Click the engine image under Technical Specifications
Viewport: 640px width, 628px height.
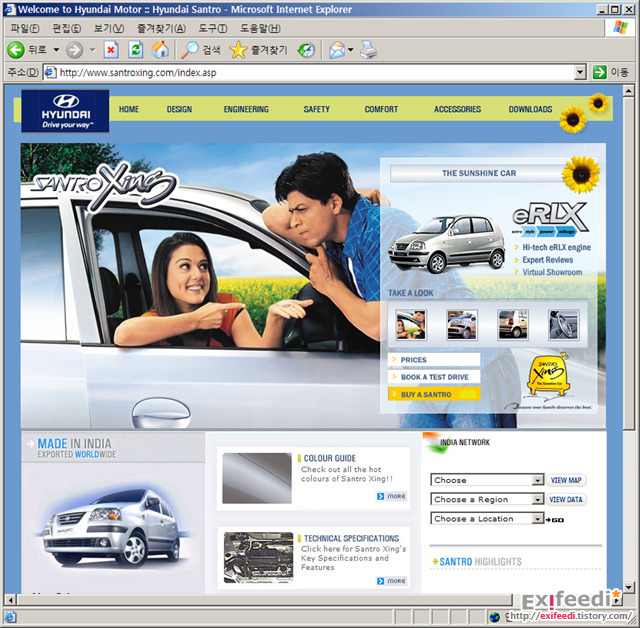pyautogui.click(x=258, y=557)
